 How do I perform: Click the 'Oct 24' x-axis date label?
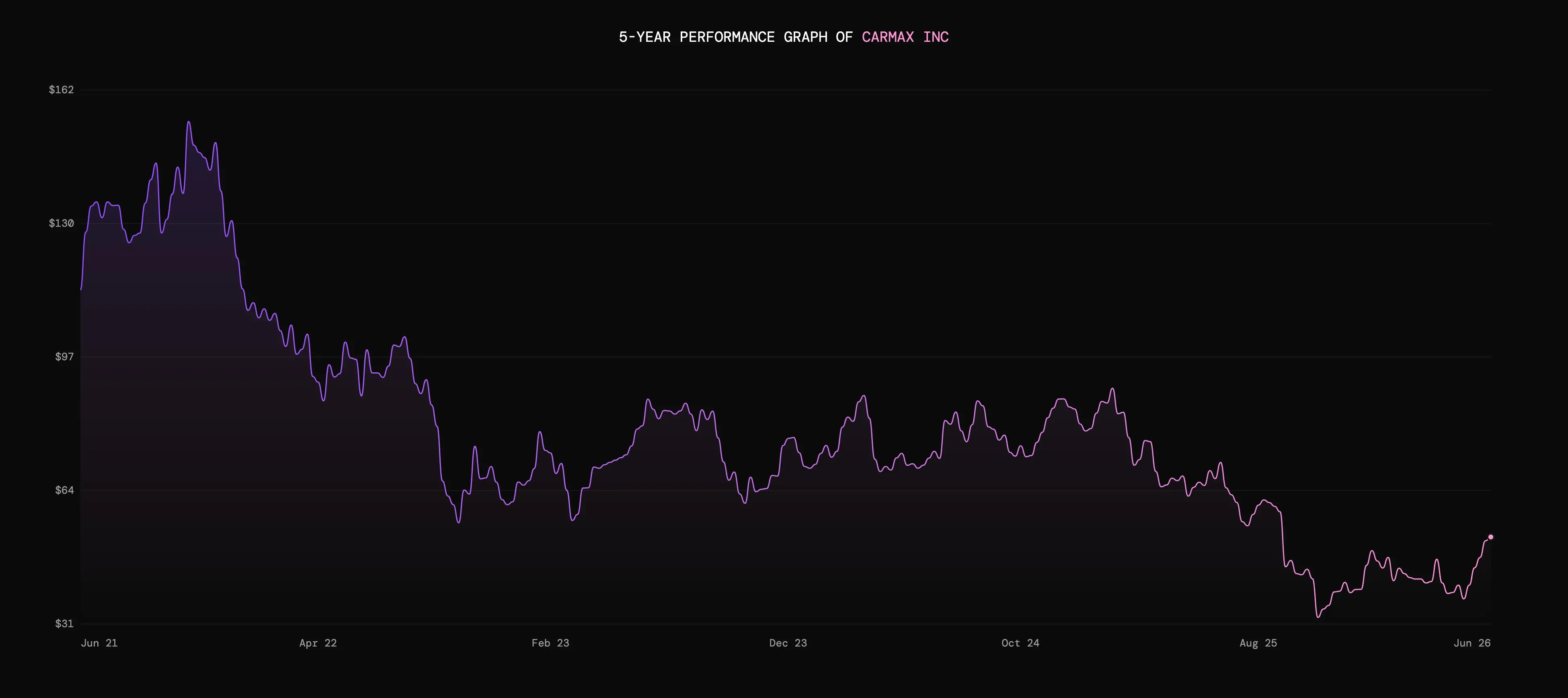[x=1020, y=643]
